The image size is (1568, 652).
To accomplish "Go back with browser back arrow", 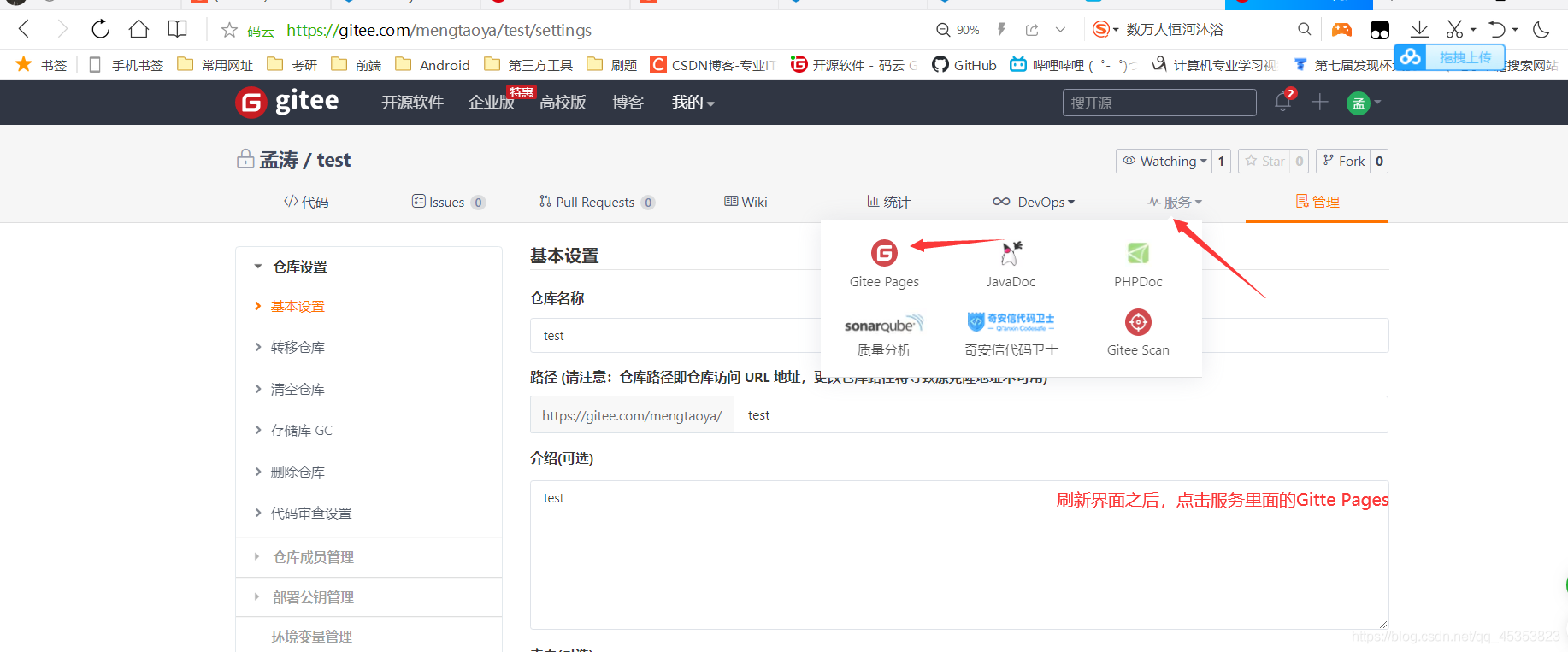I will tap(24, 30).
